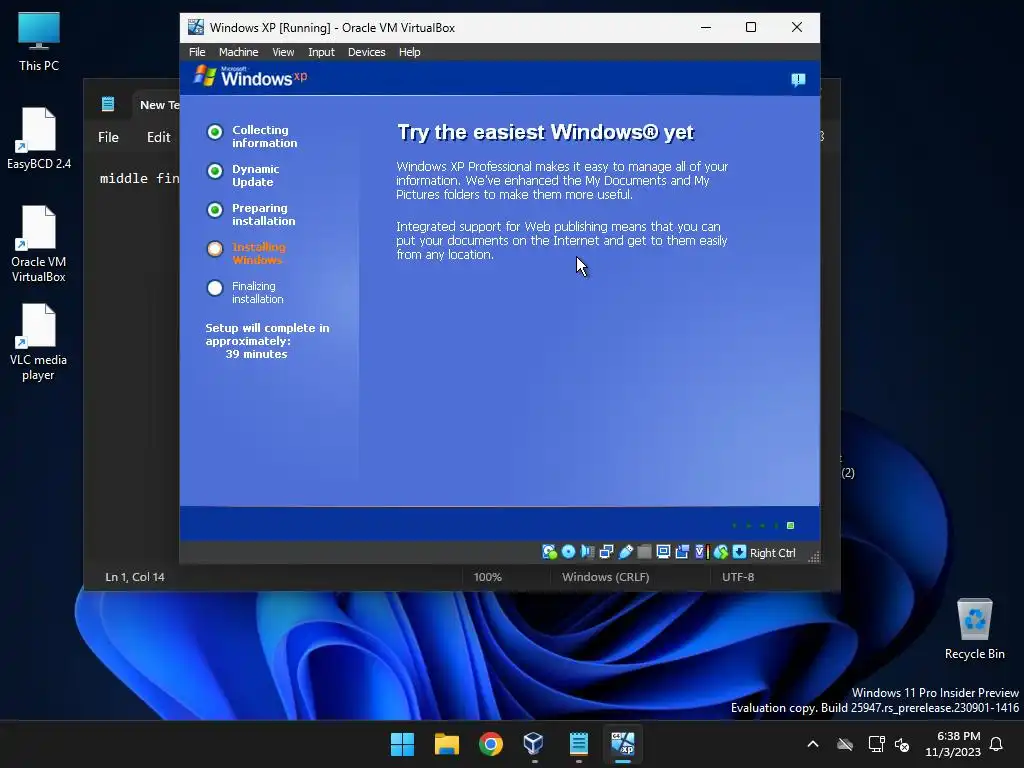Click the Preparing installation step indicator

point(215,210)
